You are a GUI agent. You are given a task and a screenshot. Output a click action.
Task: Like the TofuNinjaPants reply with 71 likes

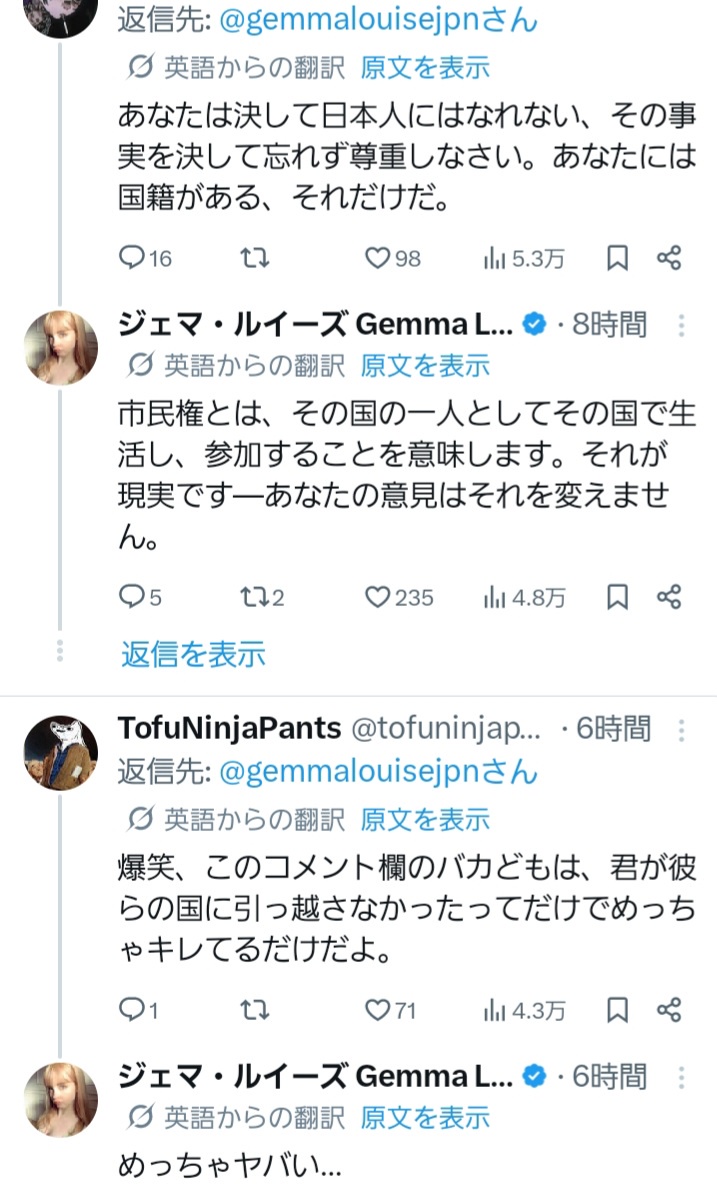pyautogui.click(x=376, y=1010)
